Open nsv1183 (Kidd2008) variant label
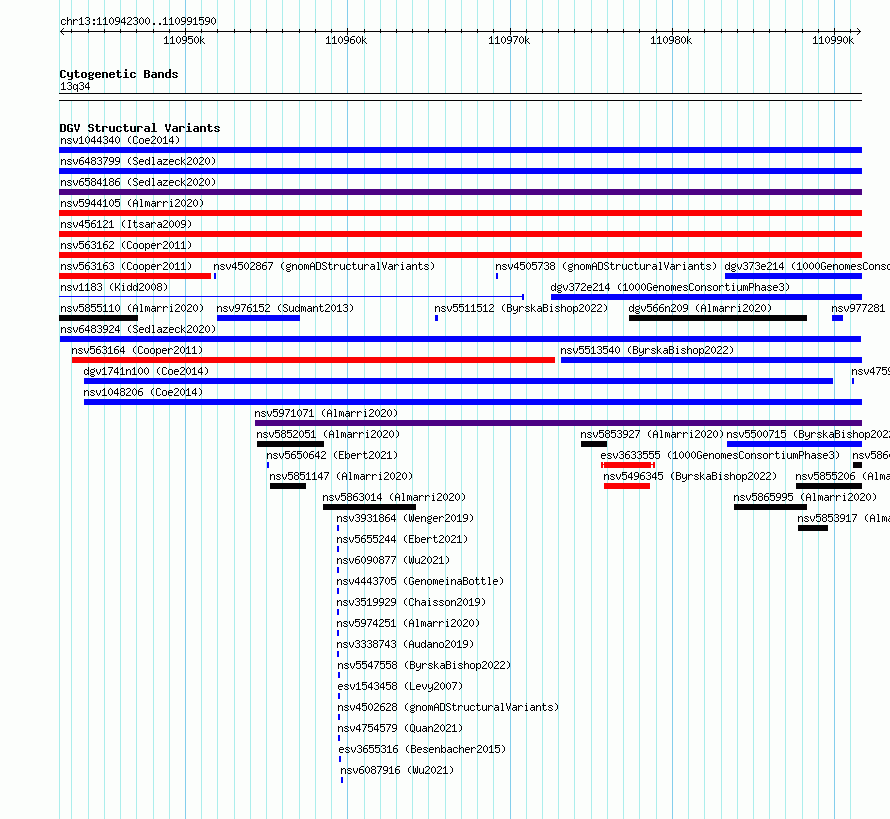The image size is (890, 819). click(x=114, y=287)
